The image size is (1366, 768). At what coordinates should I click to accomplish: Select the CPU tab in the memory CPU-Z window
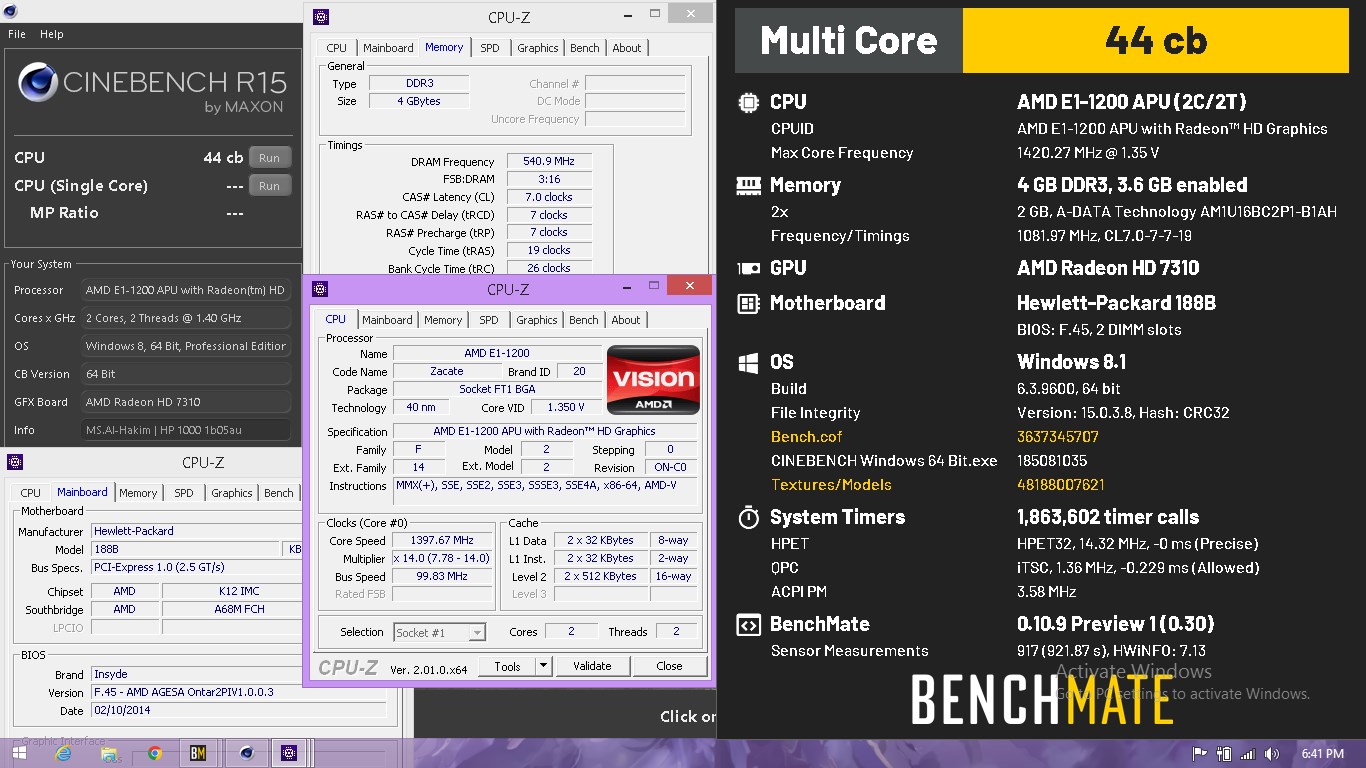pyautogui.click(x=337, y=48)
